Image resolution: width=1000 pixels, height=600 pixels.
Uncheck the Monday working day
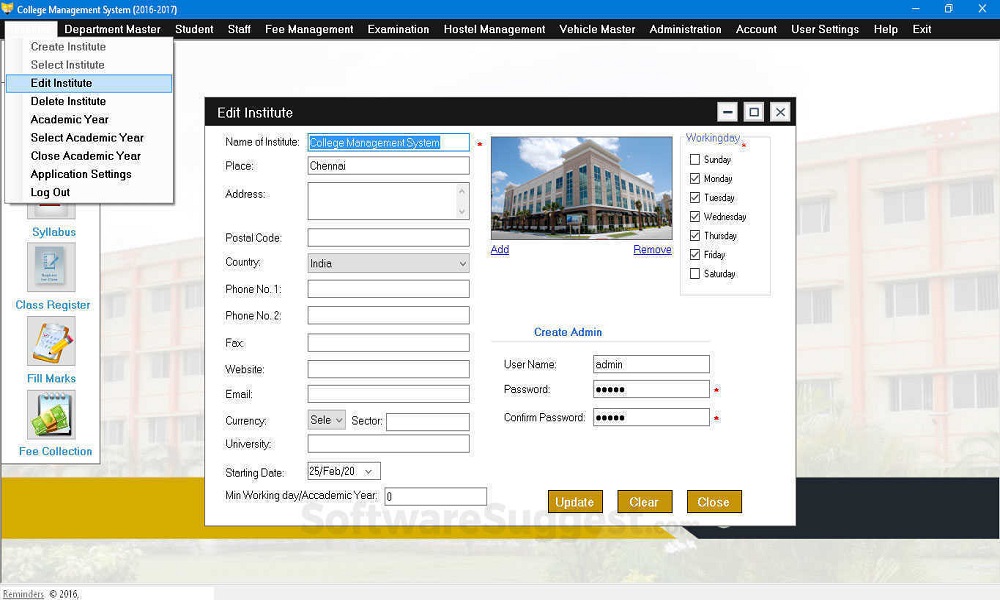(x=695, y=179)
